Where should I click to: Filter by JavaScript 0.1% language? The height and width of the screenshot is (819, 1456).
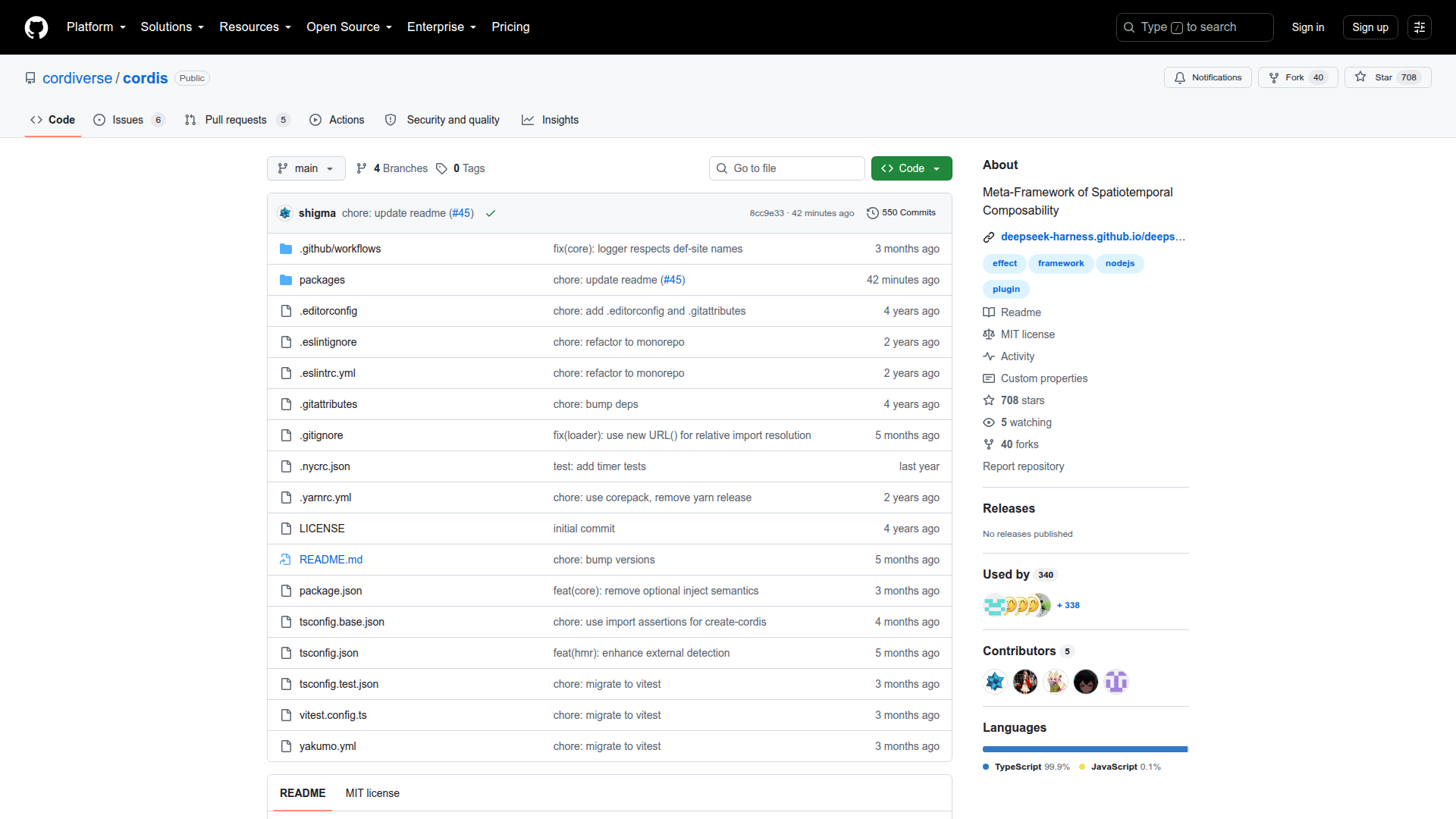1120,767
